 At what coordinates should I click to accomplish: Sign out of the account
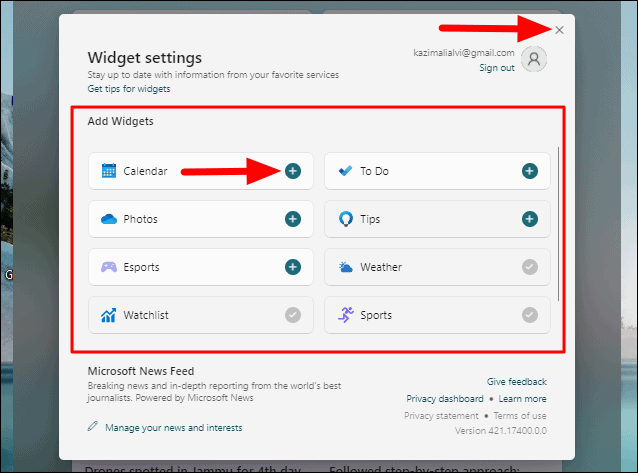(x=497, y=68)
